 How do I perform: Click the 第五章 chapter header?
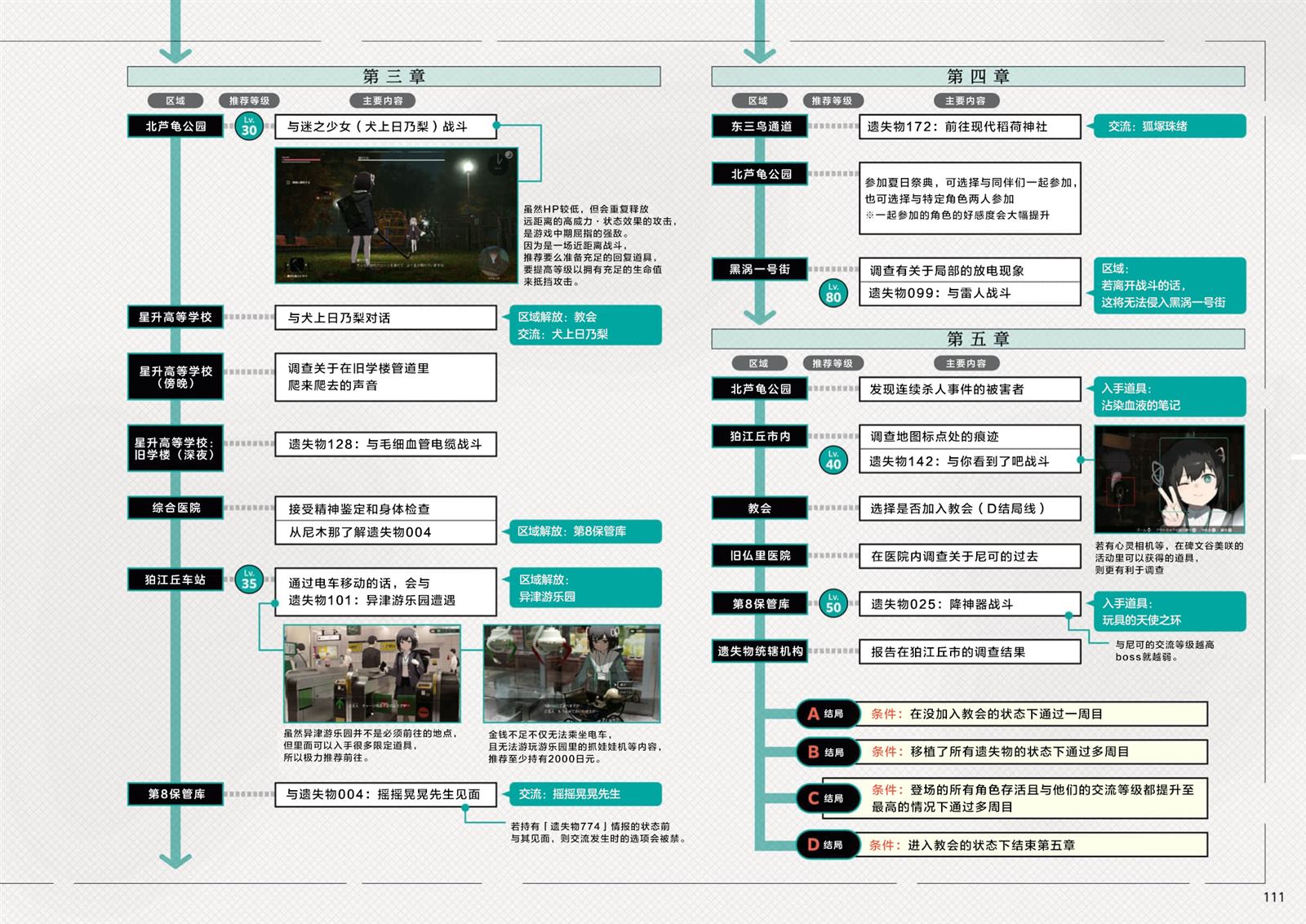[978, 339]
